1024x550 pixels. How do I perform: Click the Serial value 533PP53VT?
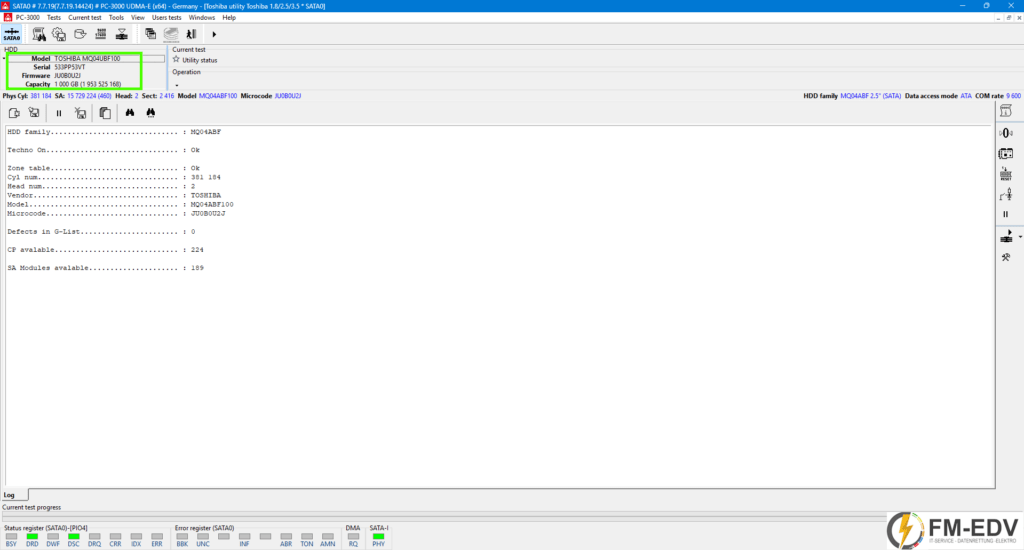pyautogui.click(x=70, y=67)
